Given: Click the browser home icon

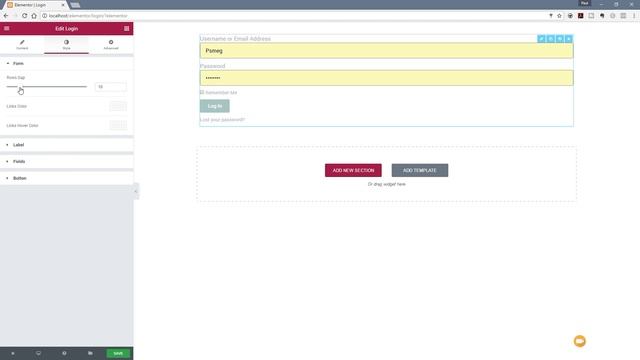Looking at the screenshot, I should coord(34,16).
